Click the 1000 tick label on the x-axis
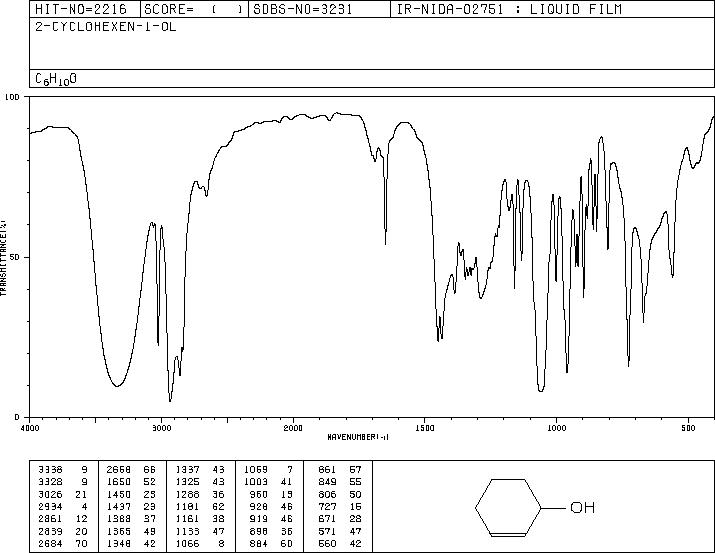The width and height of the screenshot is (715, 553). [557, 428]
